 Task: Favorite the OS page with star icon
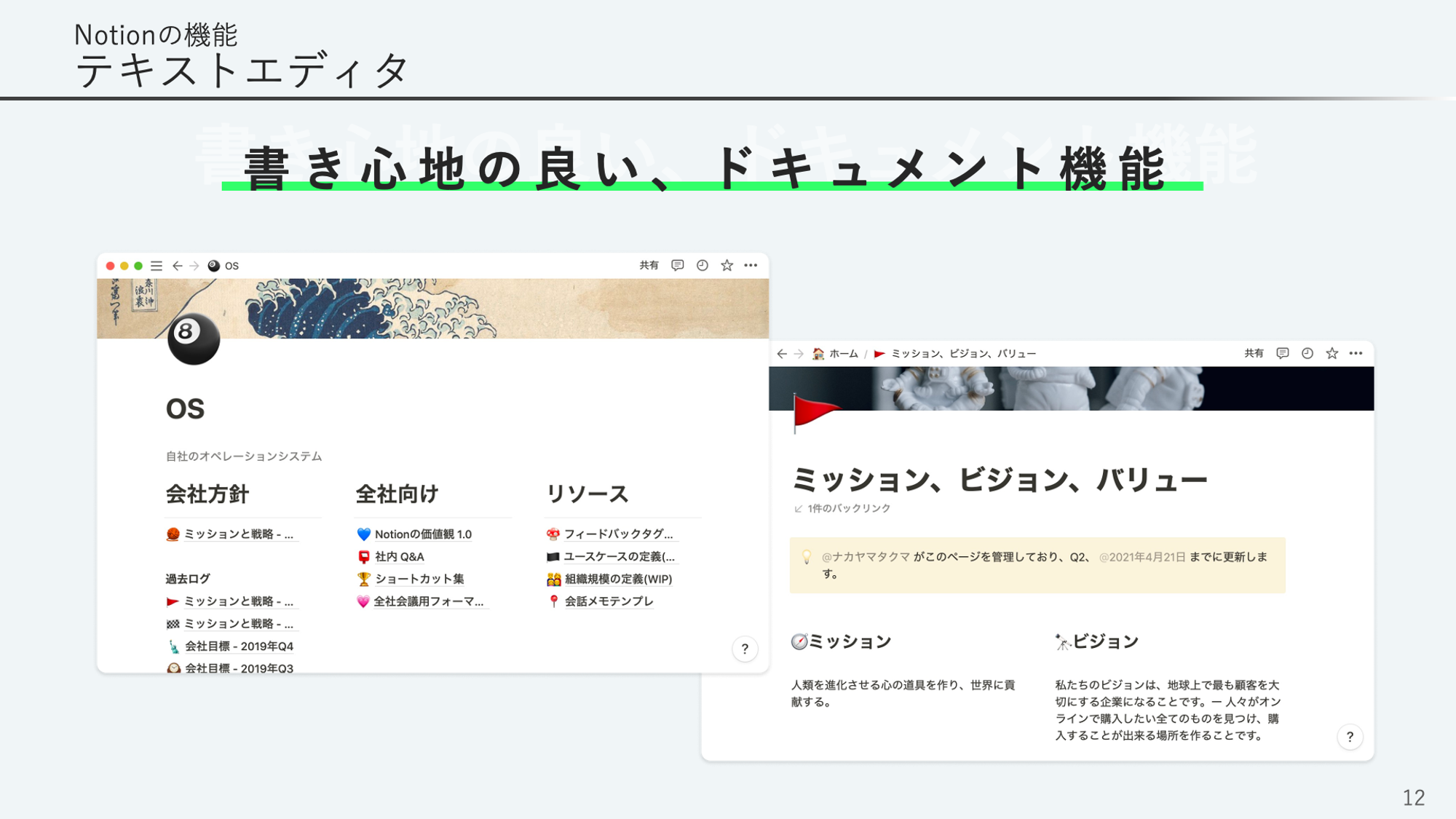727,266
